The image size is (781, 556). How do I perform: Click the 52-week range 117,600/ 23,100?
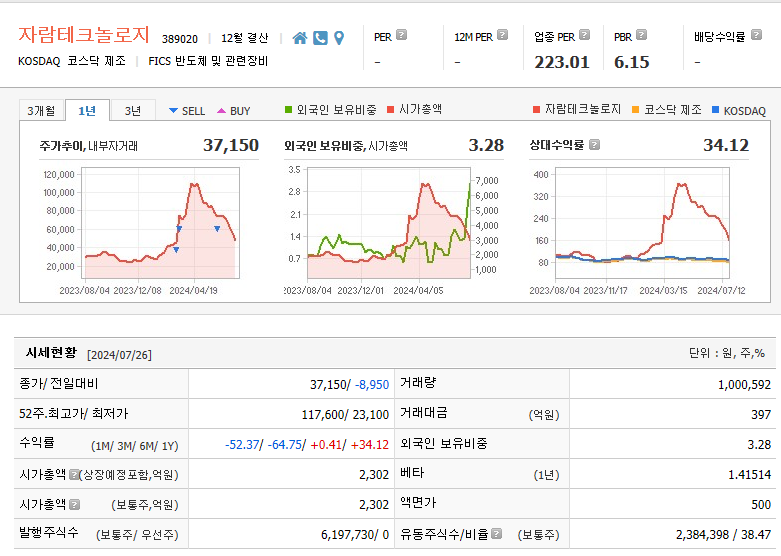pos(345,415)
